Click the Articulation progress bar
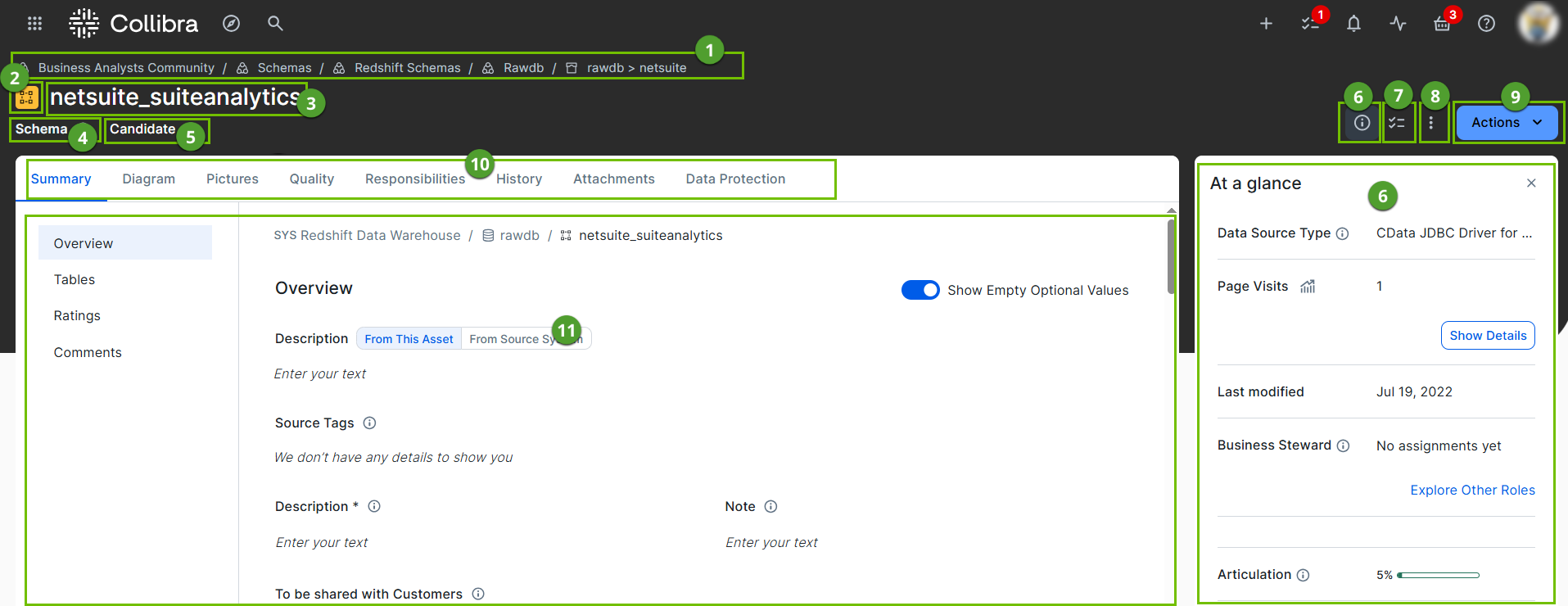1568x606 pixels. pos(1438,575)
